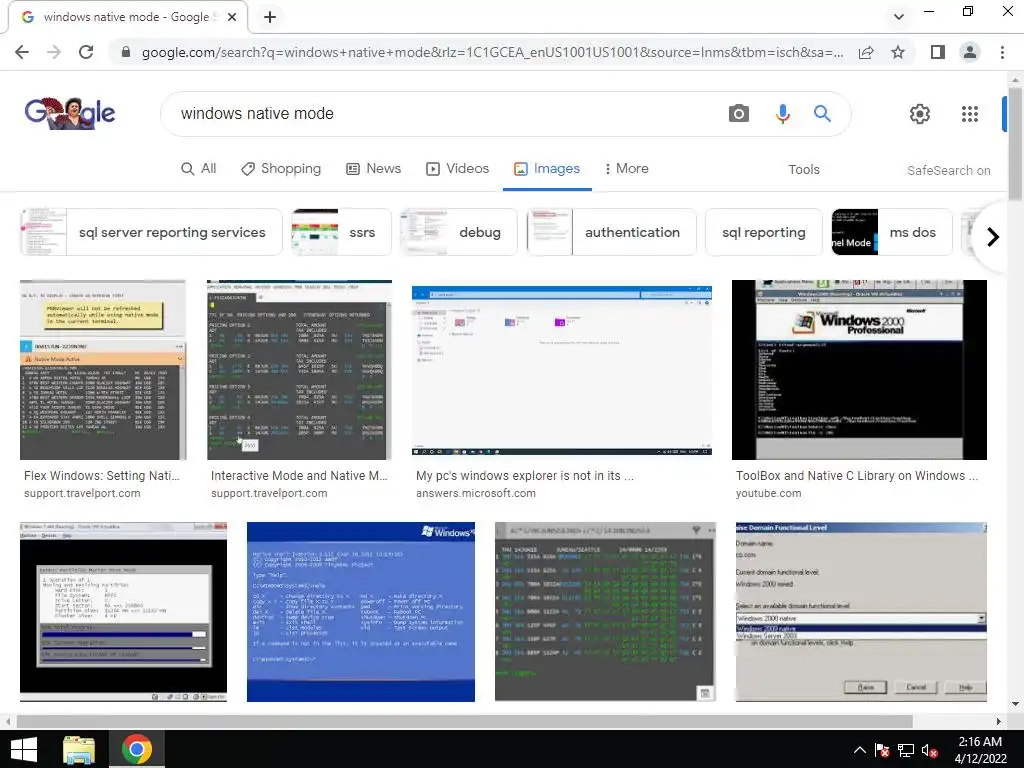The image size is (1024, 768).
Task: Open windows explorer screenshot thumbnail
Action: (562, 370)
